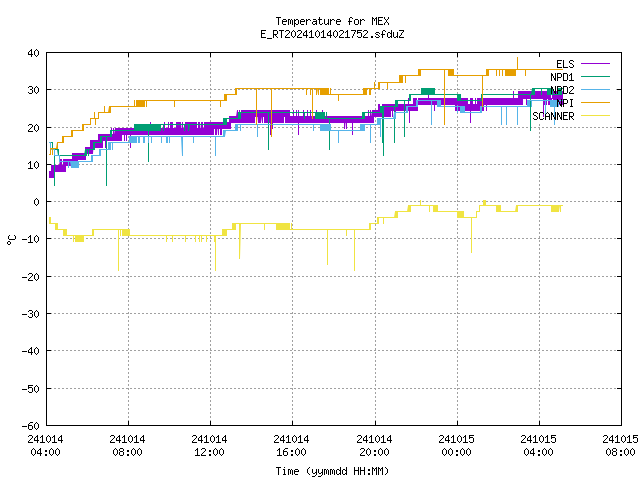This screenshot has height=480, width=640.
Task: Click the file name E_RT20241014021752.sfduZ
Action: pyautogui.click(x=332, y=34)
